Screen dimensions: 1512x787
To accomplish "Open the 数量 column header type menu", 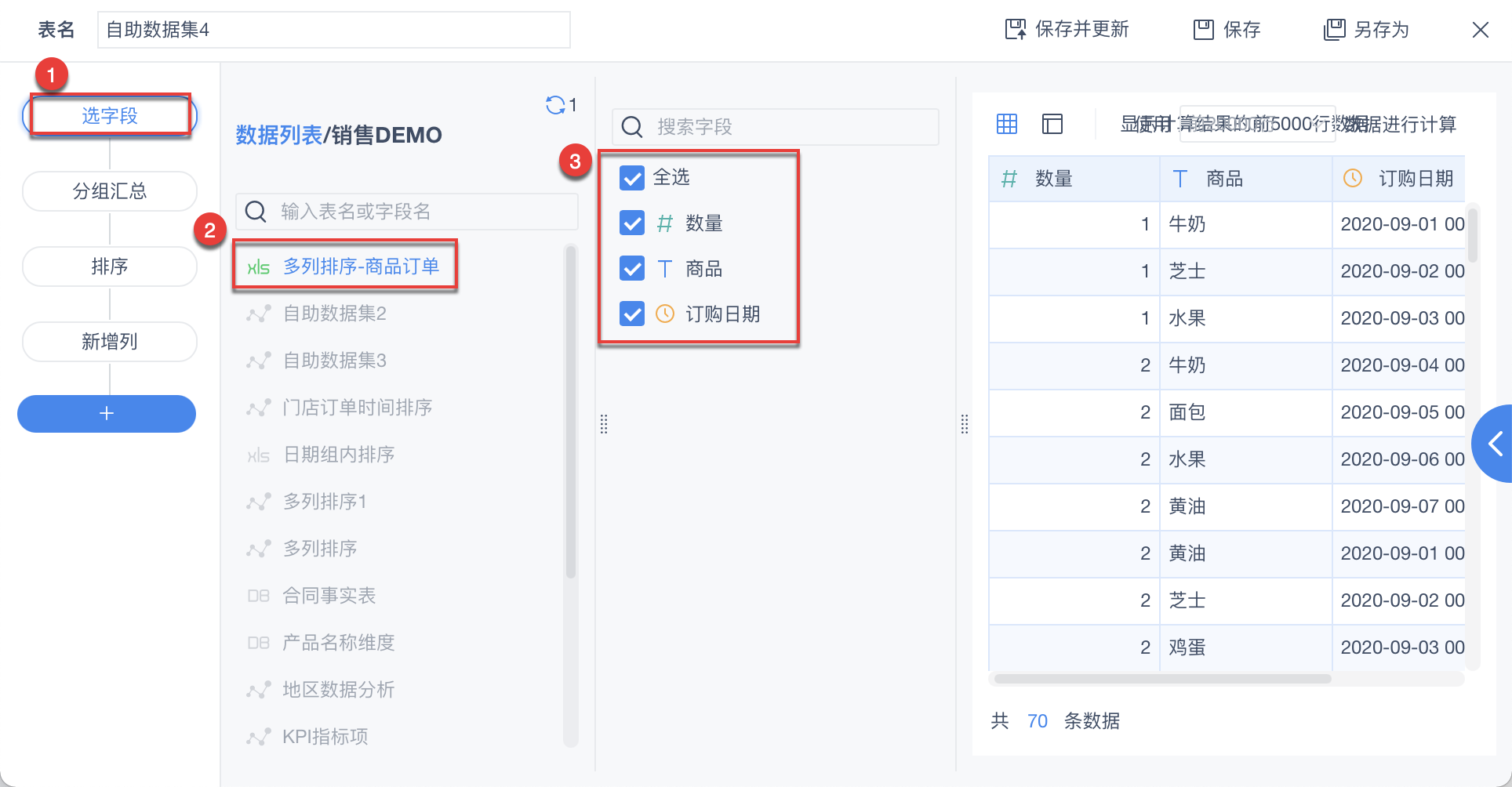I will click(x=1009, y=179).
